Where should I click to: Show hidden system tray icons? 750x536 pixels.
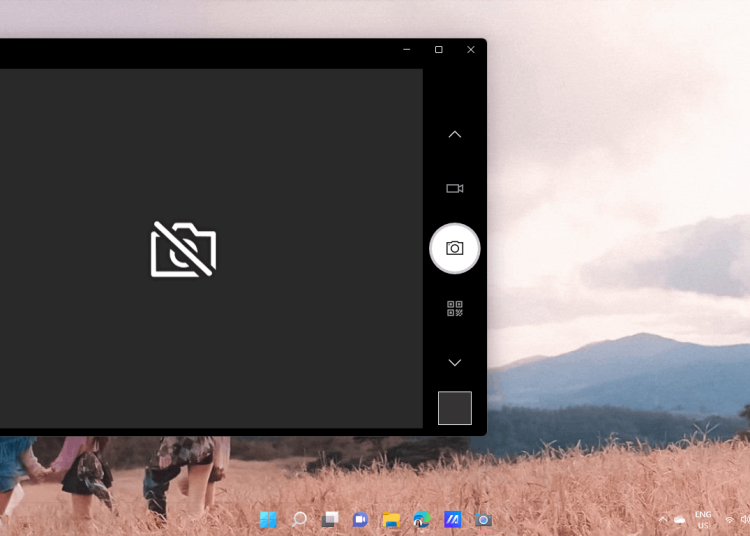coord(662,519)
